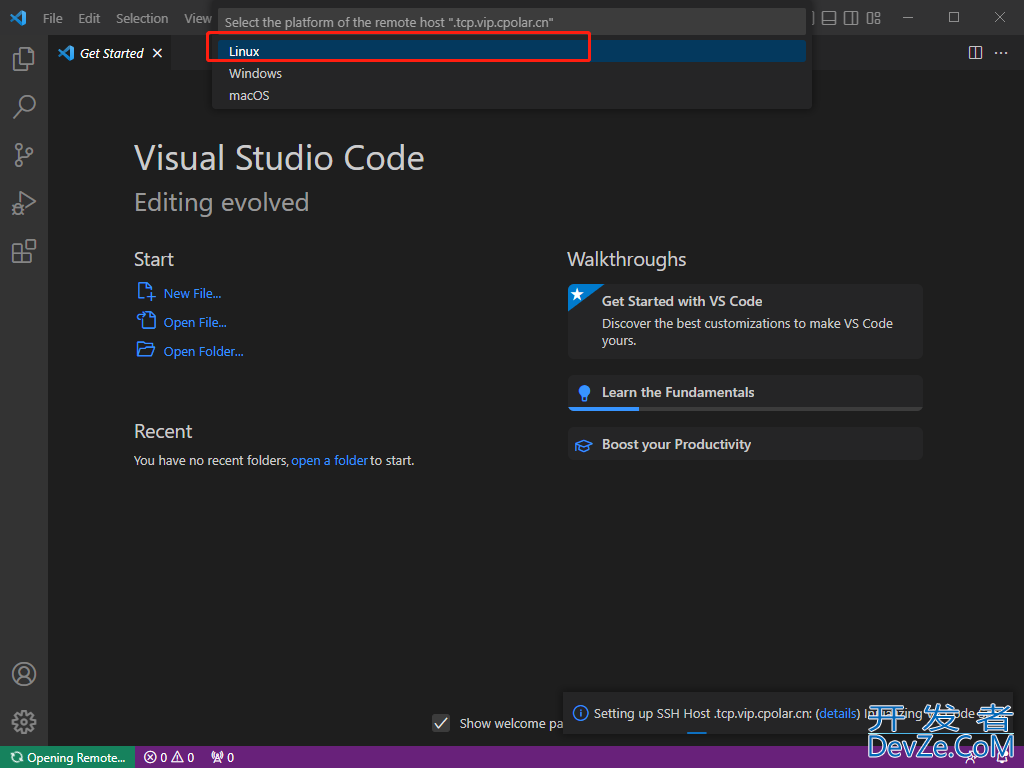The height and width of the screenshot is (768, 1024).
Task: Click the Open File... link
Action: (x=195, y=322)
